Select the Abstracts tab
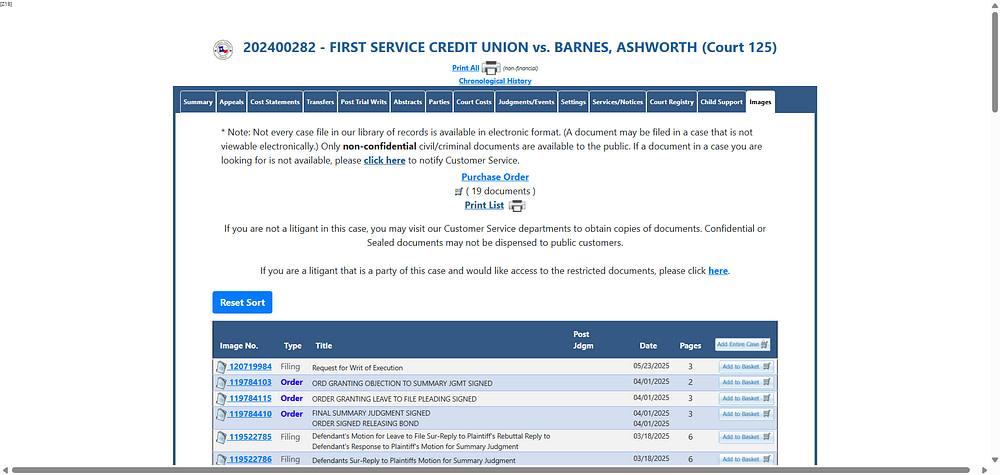Image resolution: width=1000 pixels, height=475 pixels. [408, 102]
